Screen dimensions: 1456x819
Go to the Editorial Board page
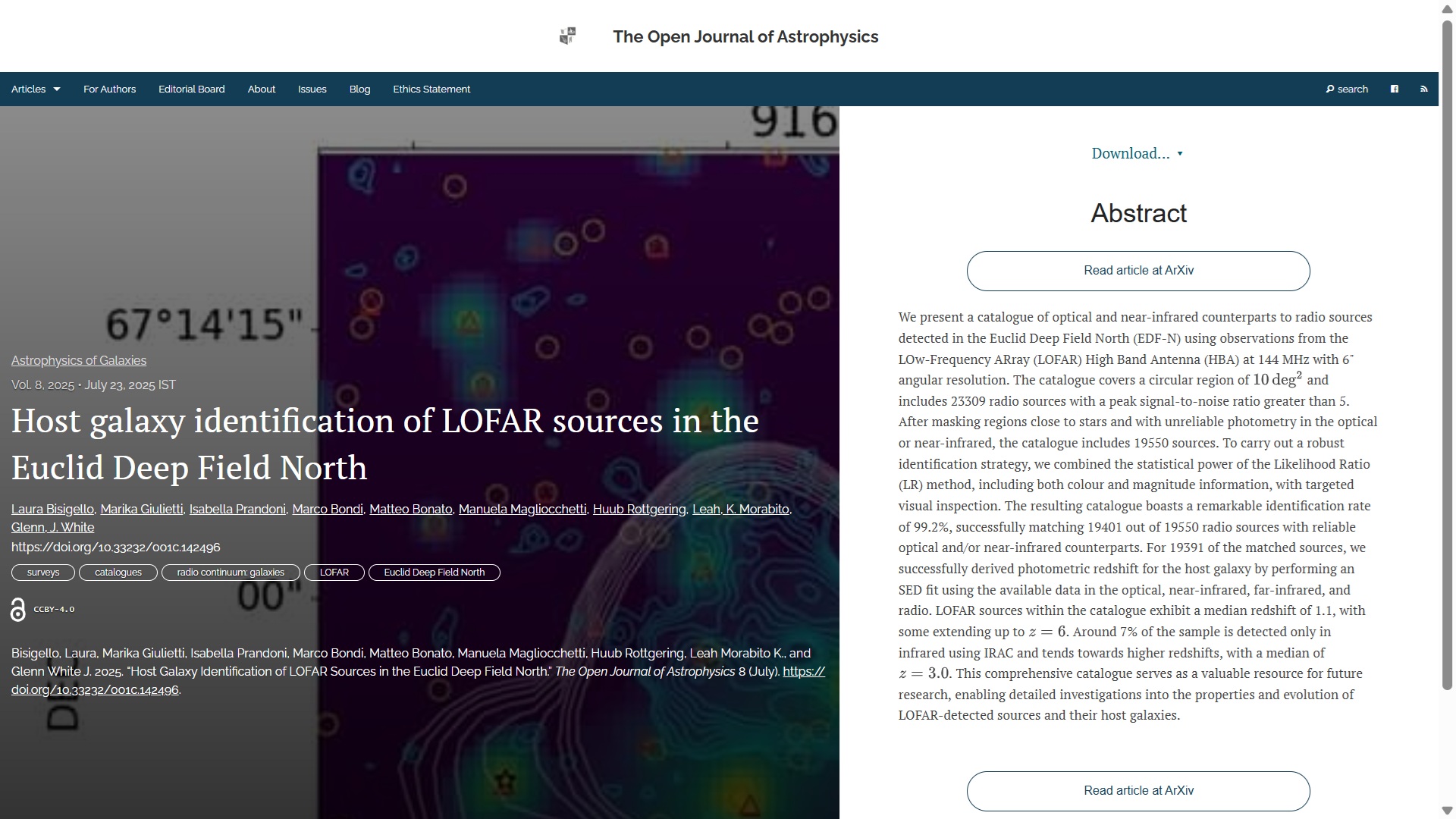[x=191, y=89]
